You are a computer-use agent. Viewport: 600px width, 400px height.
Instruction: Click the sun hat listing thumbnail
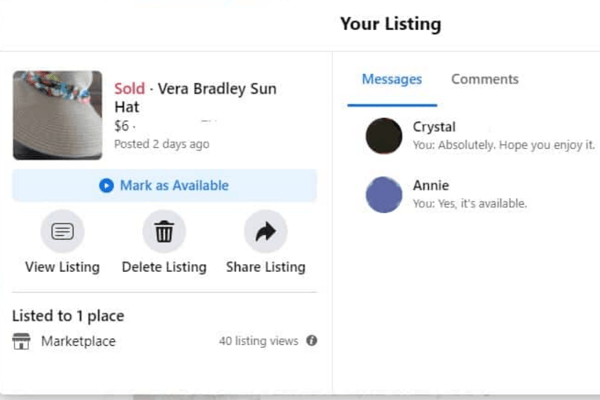(57, 115)
